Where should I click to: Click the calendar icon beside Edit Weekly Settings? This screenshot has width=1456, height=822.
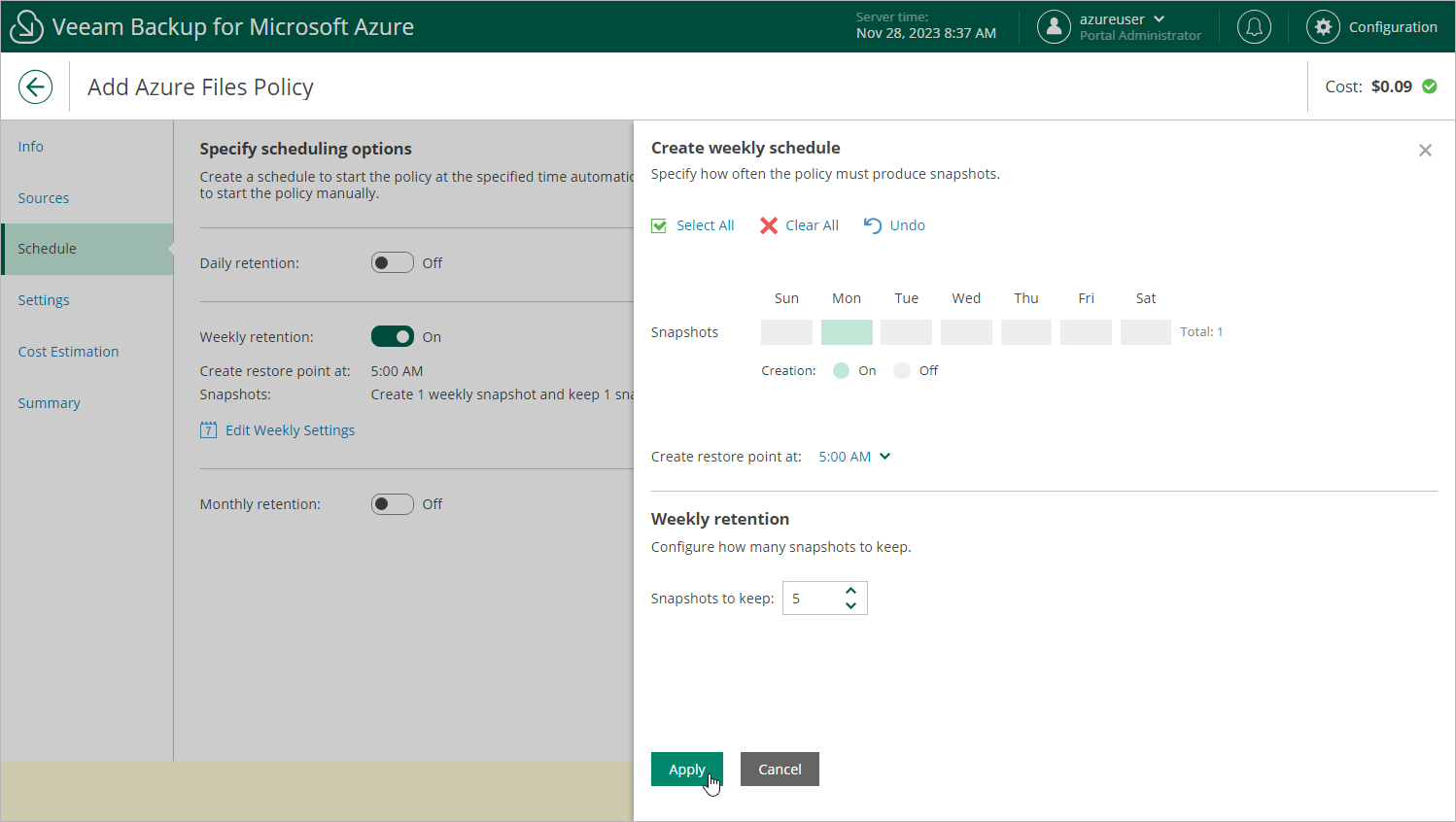pos(208,429)
